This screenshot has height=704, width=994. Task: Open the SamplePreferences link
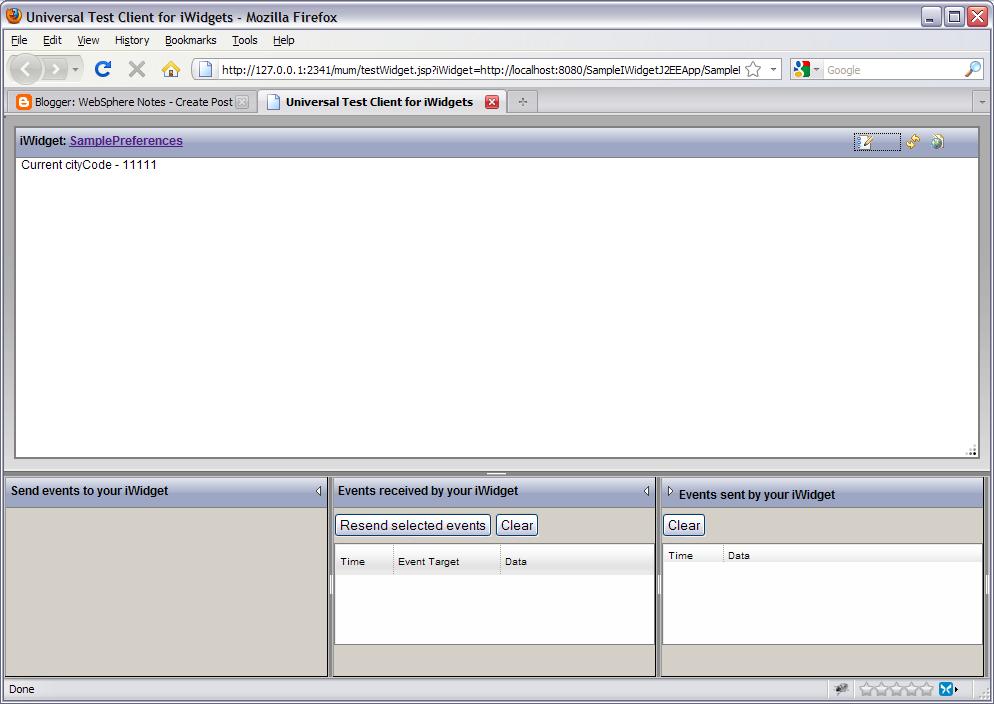[x=126, y=141]
